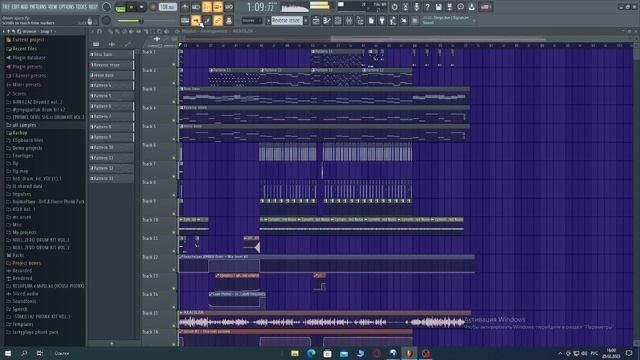Toggle wait for input recording icon
The image size is (640, 360).
[x=196, y=7]
